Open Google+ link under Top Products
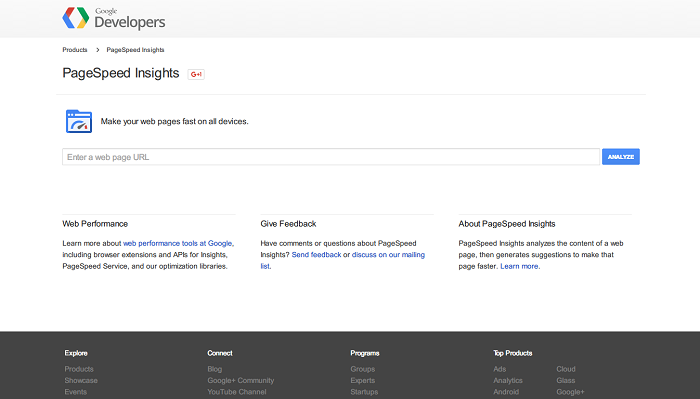This screenshot has height=399, width=700. (570, 392)
